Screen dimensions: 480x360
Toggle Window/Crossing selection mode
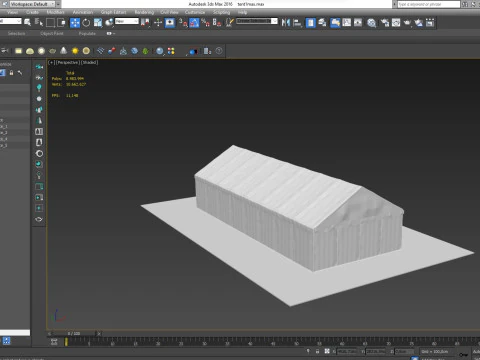(x=62, y=22)
